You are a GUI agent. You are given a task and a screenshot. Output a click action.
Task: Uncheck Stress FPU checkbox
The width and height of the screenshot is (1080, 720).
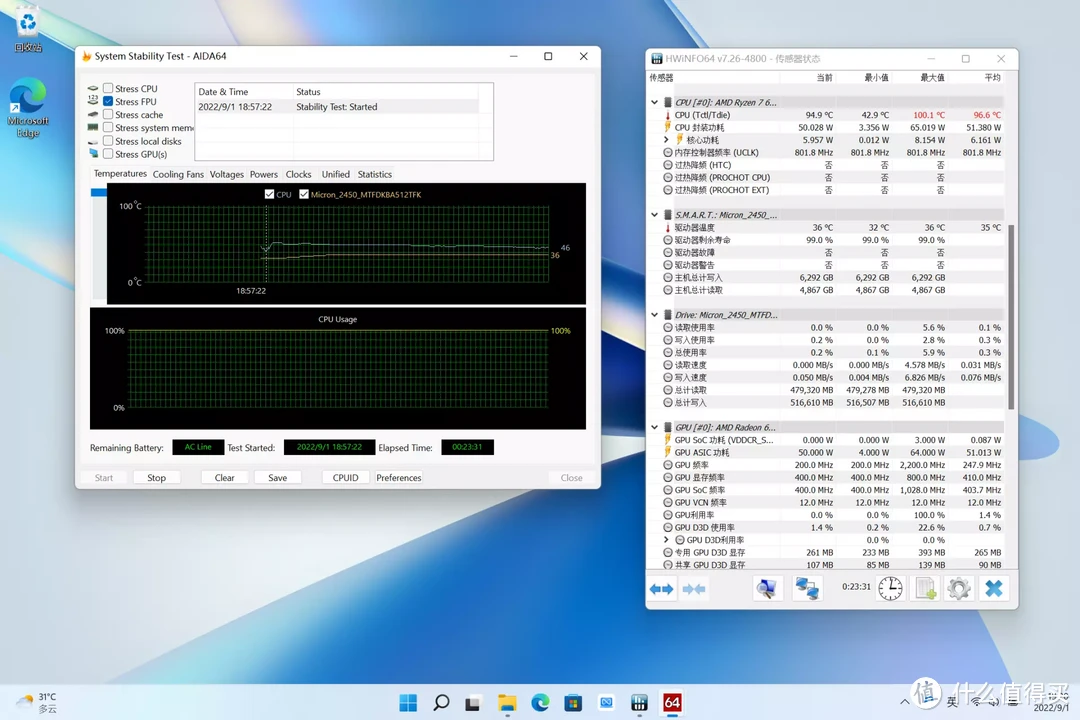[x=108, y=101]
